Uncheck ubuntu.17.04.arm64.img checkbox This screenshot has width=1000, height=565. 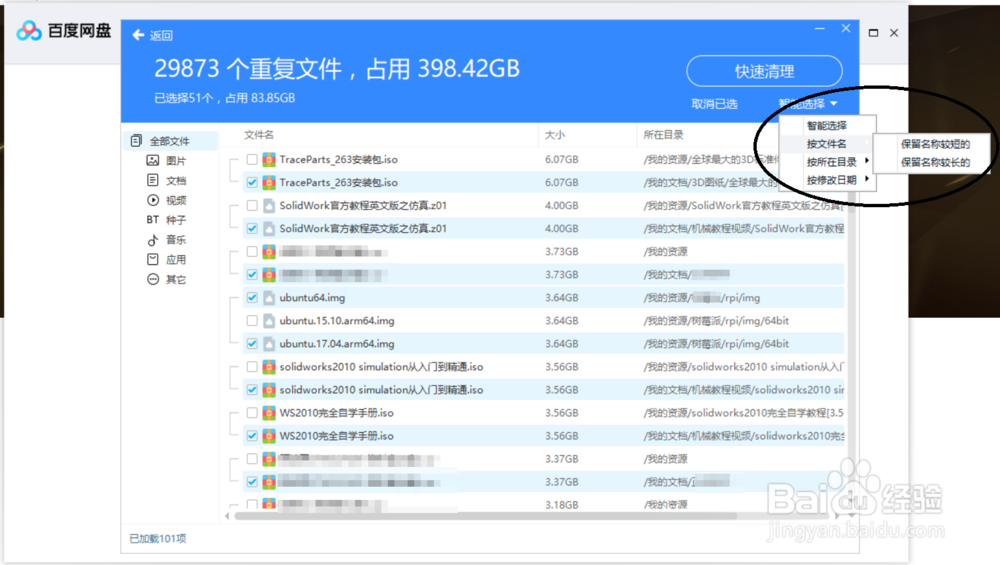252,344
